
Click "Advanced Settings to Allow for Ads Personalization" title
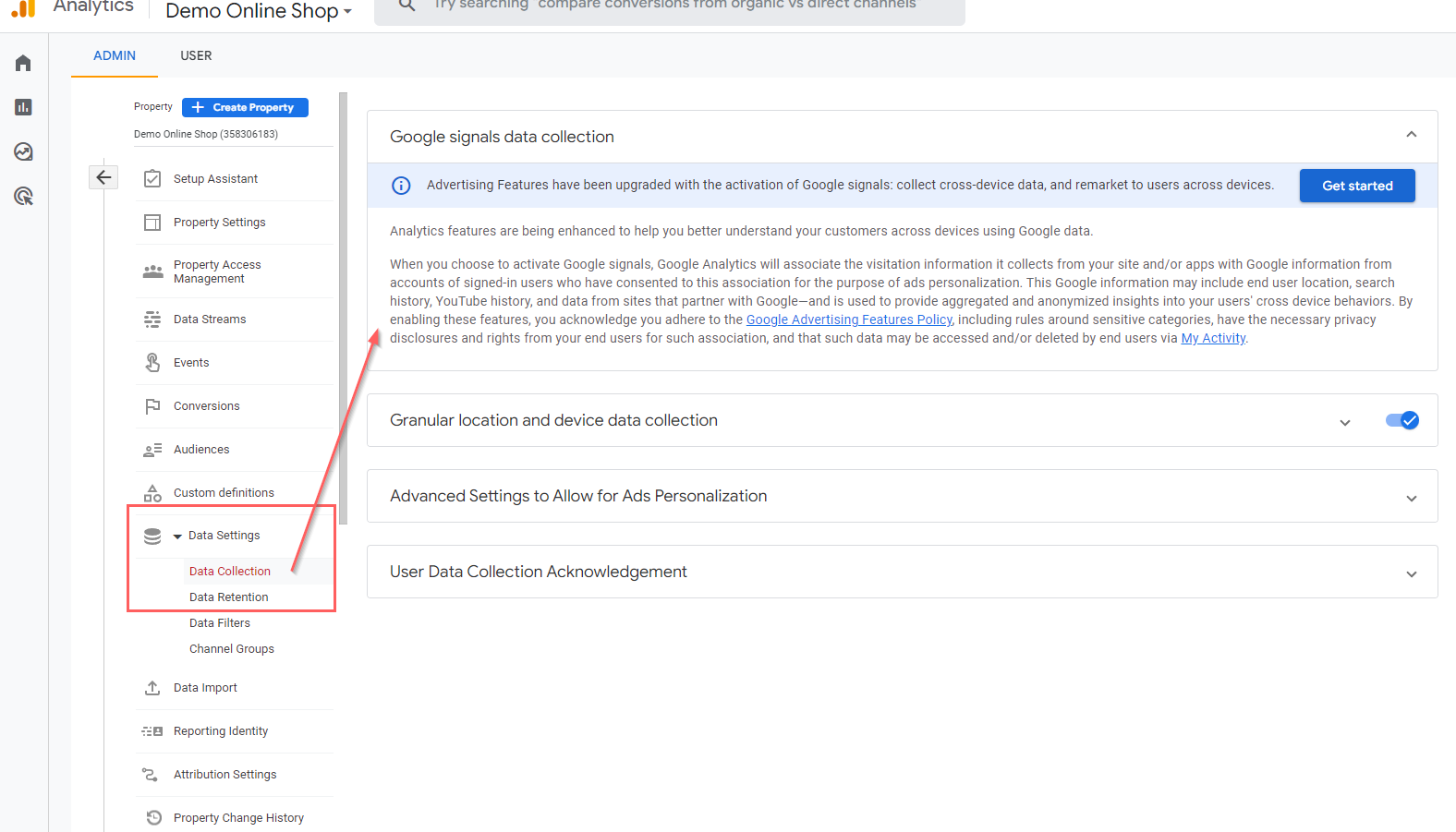click(578, 496)
